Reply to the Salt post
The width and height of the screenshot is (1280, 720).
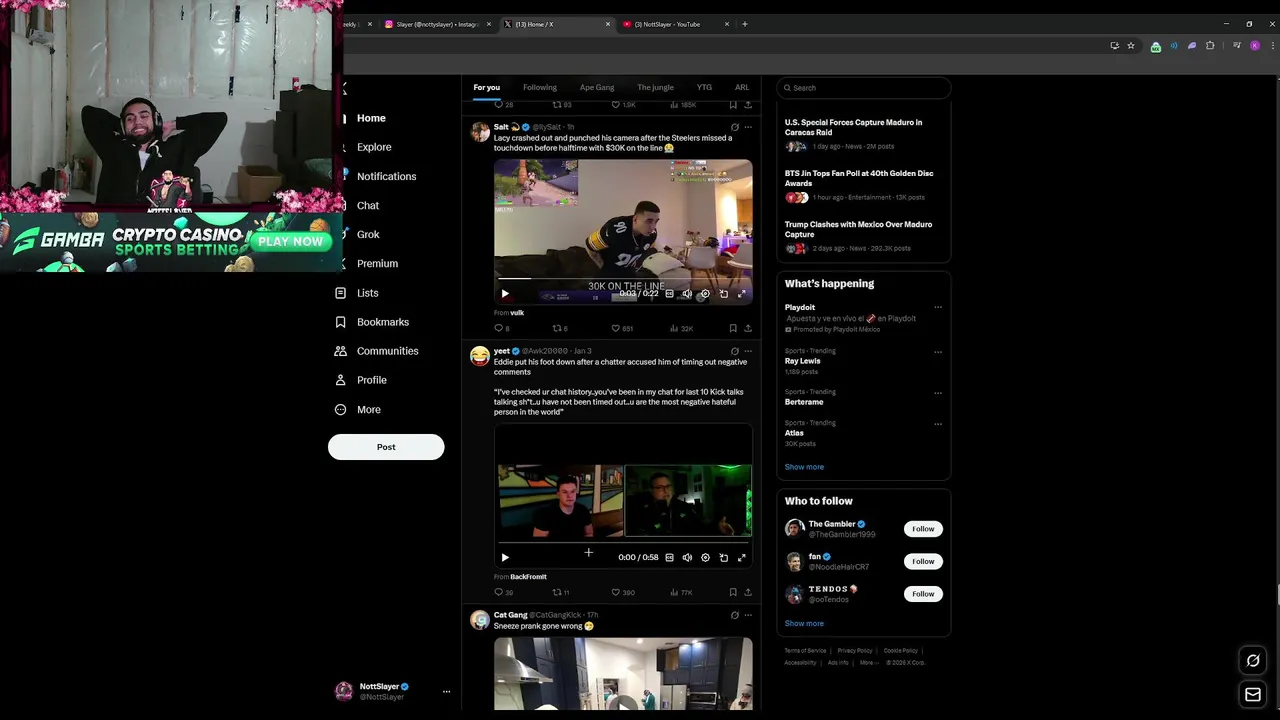tap(502, 328)
